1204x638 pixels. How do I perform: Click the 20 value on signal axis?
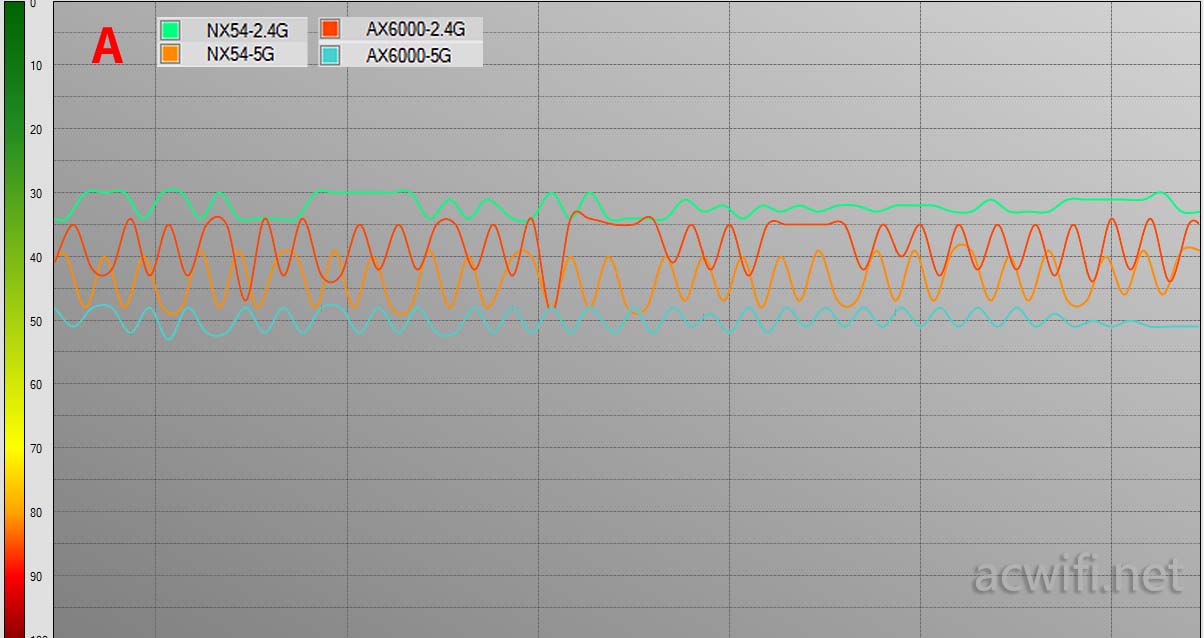36,130
